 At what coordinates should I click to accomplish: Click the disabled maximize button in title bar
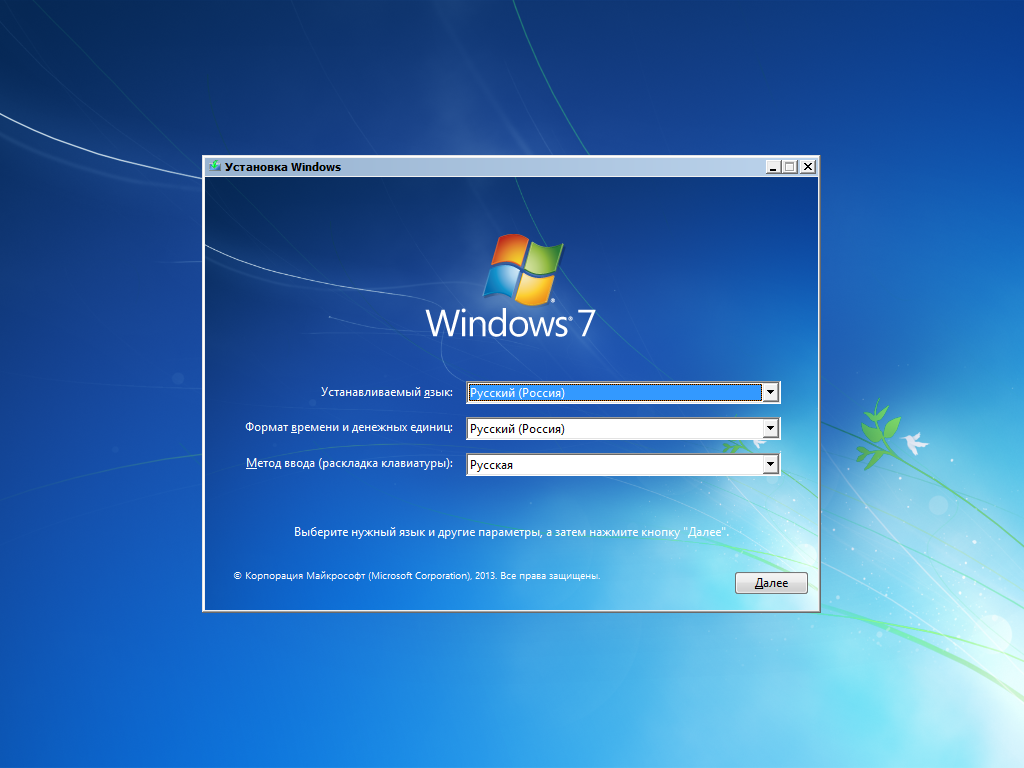coord(790,167)
